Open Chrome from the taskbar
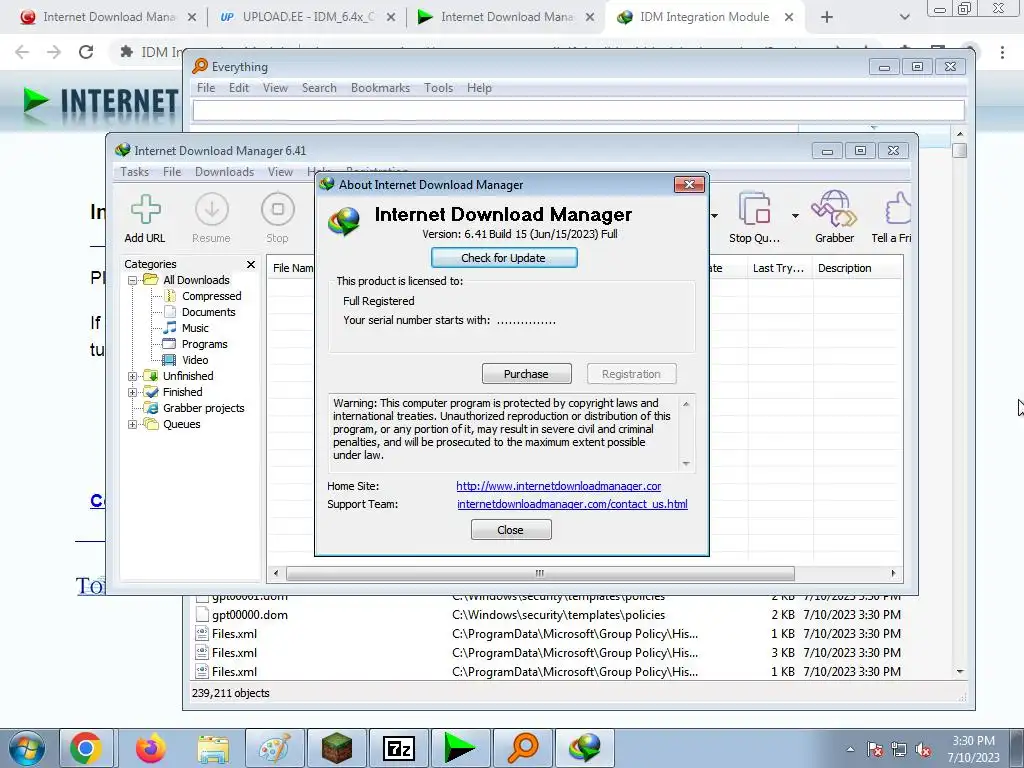Viewport: 1024px width, 768px height. point(86,748)
